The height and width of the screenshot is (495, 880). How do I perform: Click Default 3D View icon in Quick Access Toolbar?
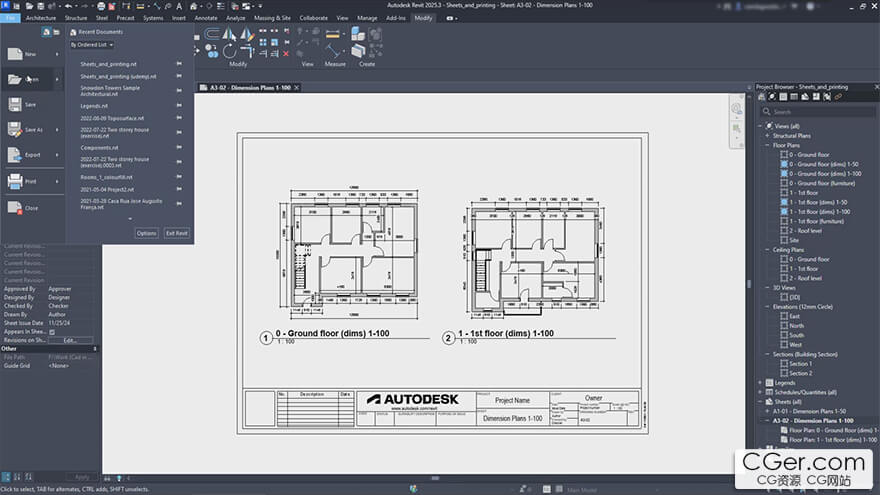(194, 6)
